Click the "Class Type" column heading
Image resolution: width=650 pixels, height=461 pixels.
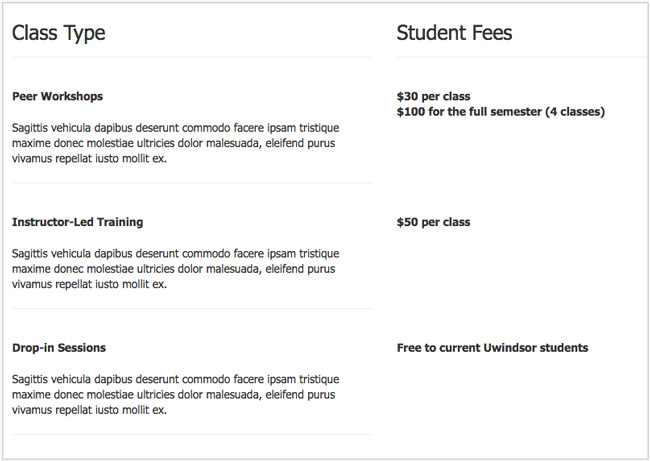coord(59,33)
